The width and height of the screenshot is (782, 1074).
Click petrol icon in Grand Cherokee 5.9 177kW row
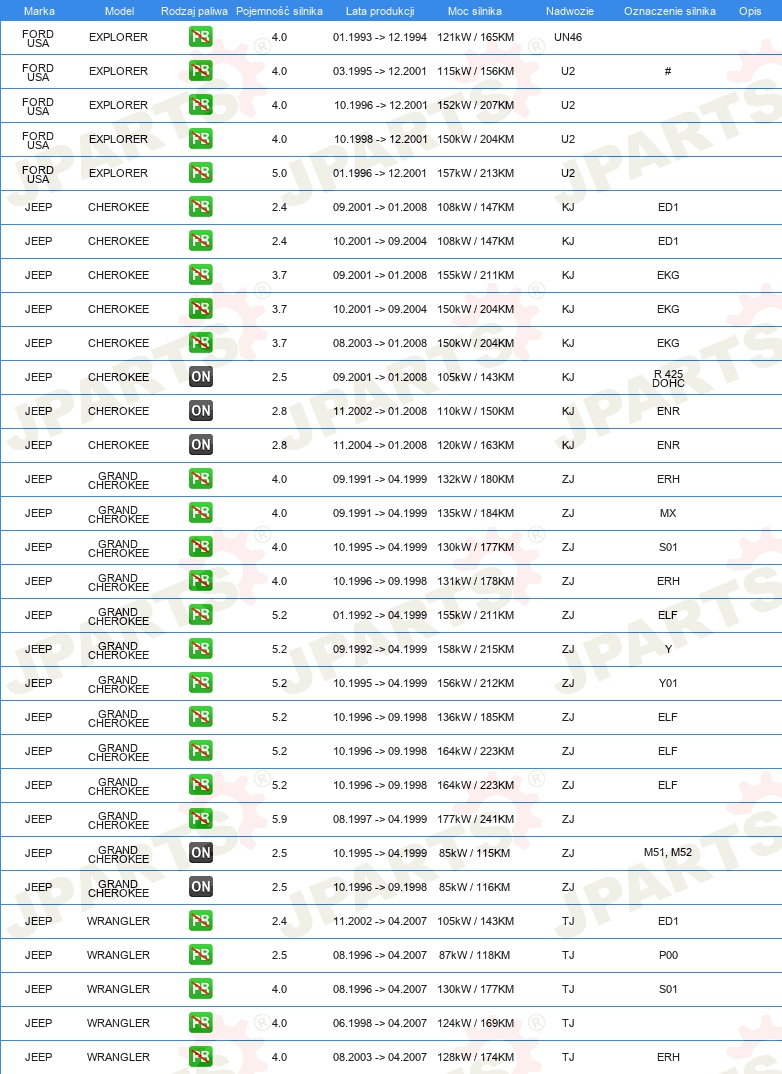tap(201, 819)
